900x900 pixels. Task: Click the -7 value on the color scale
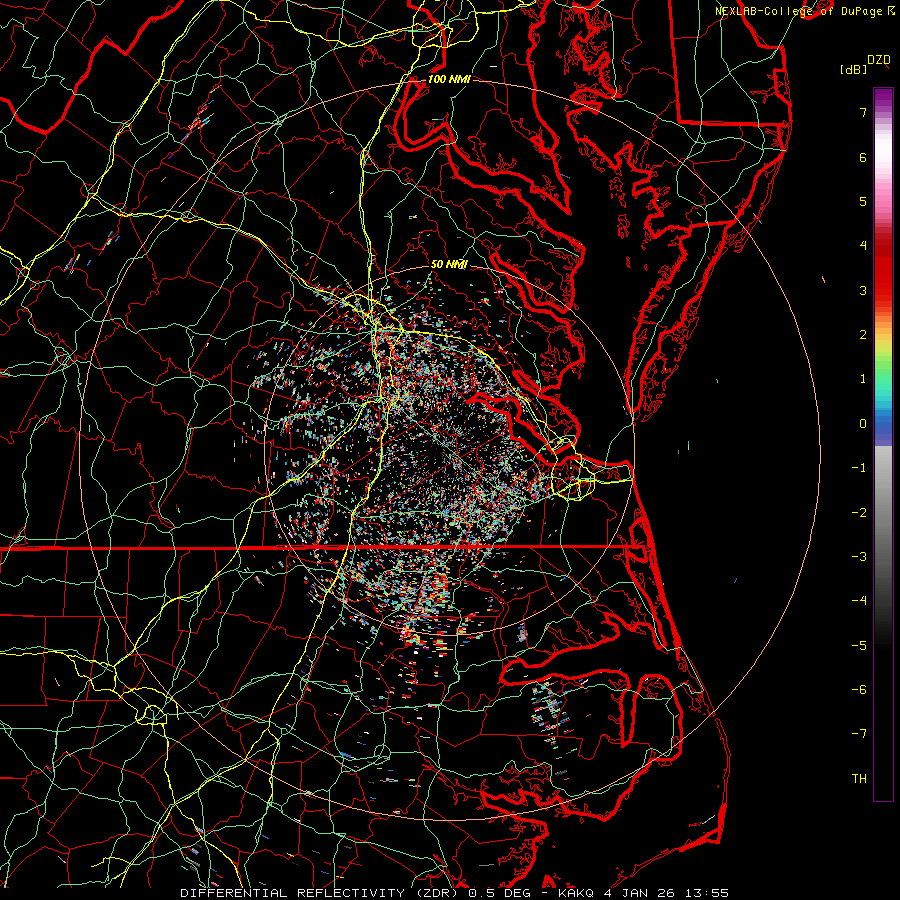tap(859, 734)
